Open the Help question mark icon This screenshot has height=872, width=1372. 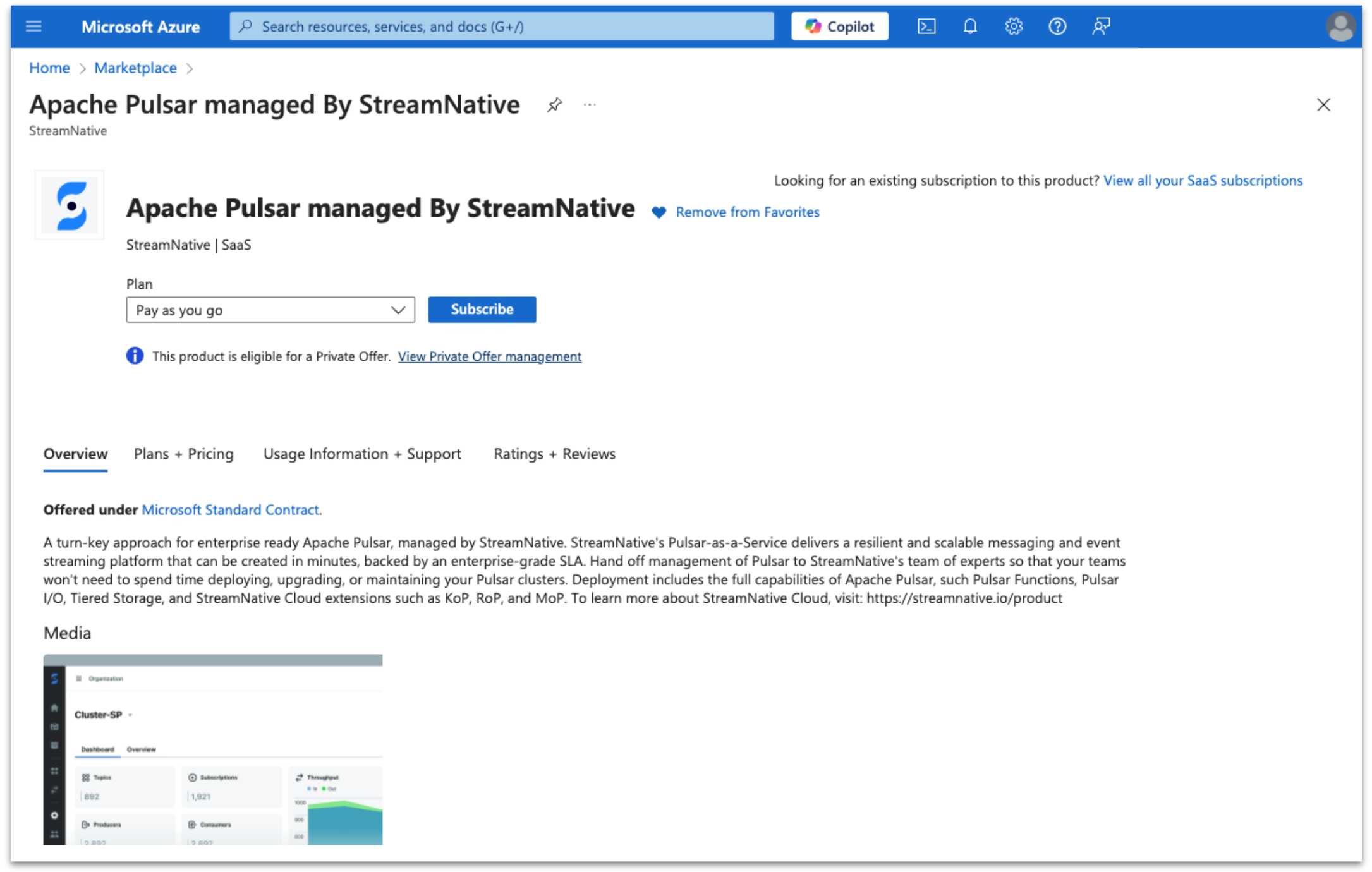click(x=1057, y=27)
